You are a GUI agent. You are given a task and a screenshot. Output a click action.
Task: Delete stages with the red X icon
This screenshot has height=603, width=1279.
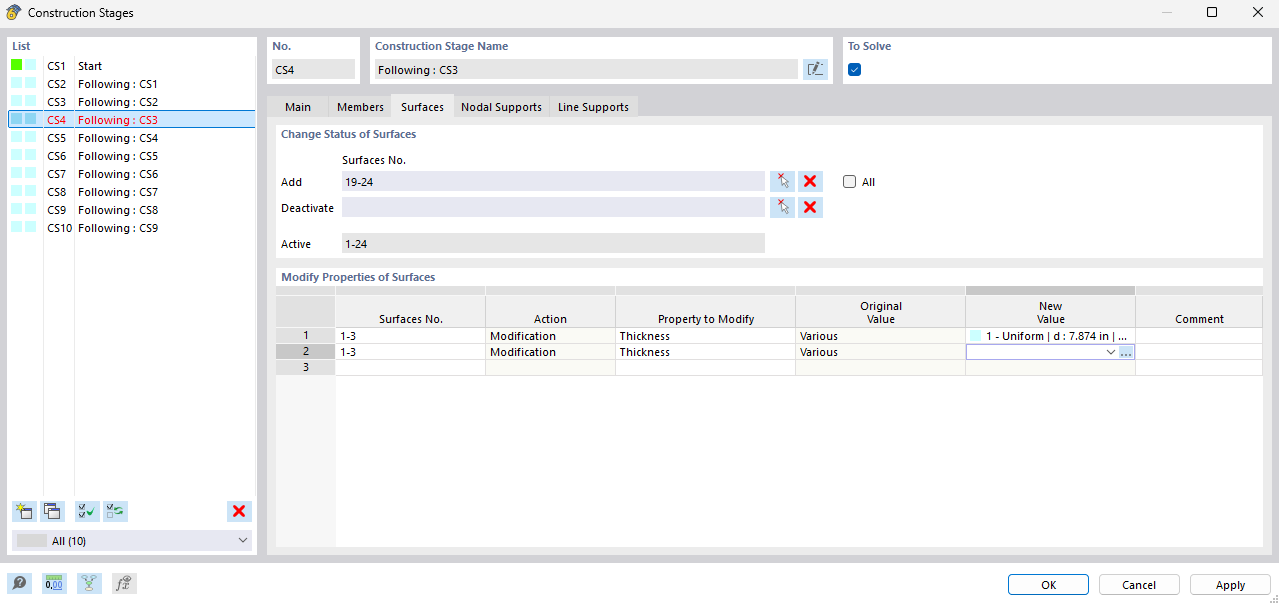[239, 511]
